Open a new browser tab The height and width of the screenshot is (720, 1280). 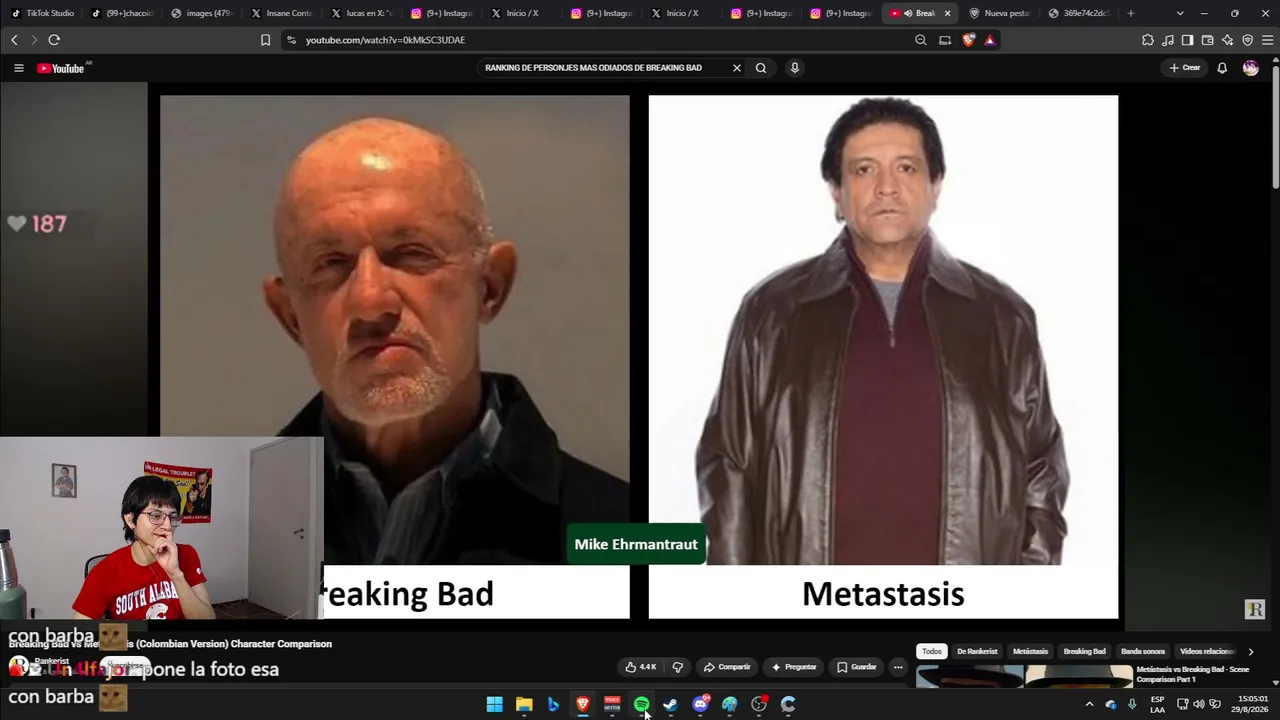(1131, 13)
